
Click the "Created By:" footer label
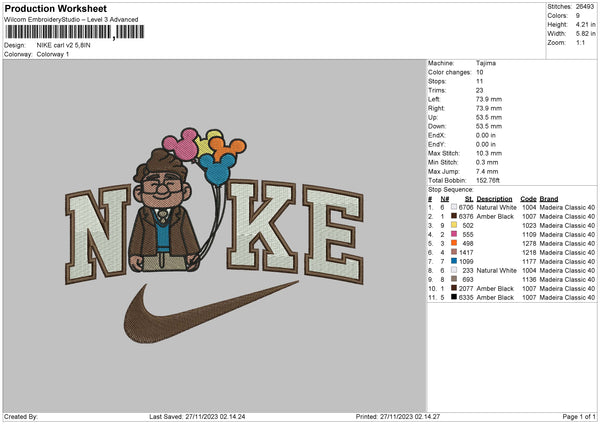[21, 416]
